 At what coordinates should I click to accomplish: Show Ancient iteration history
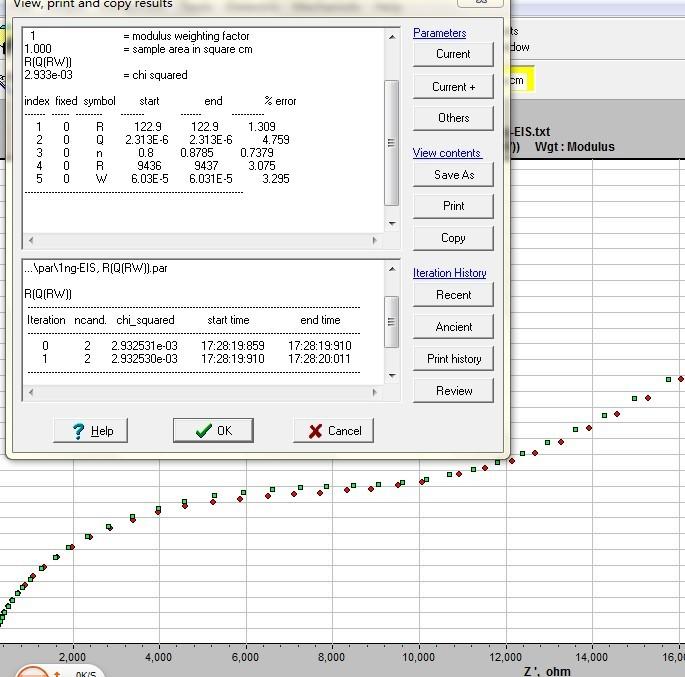coord(453,327)
